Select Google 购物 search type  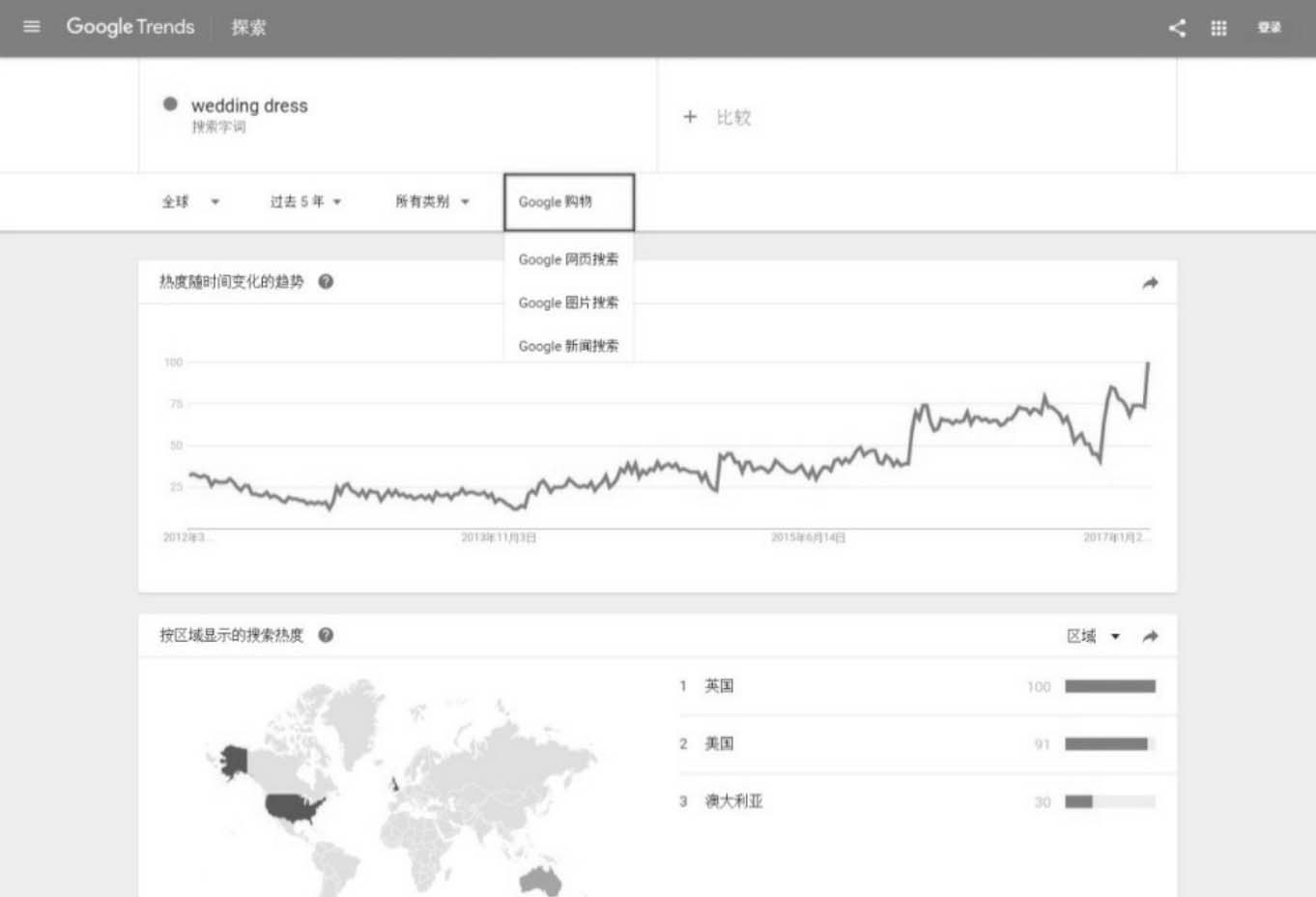coord(569,202)
